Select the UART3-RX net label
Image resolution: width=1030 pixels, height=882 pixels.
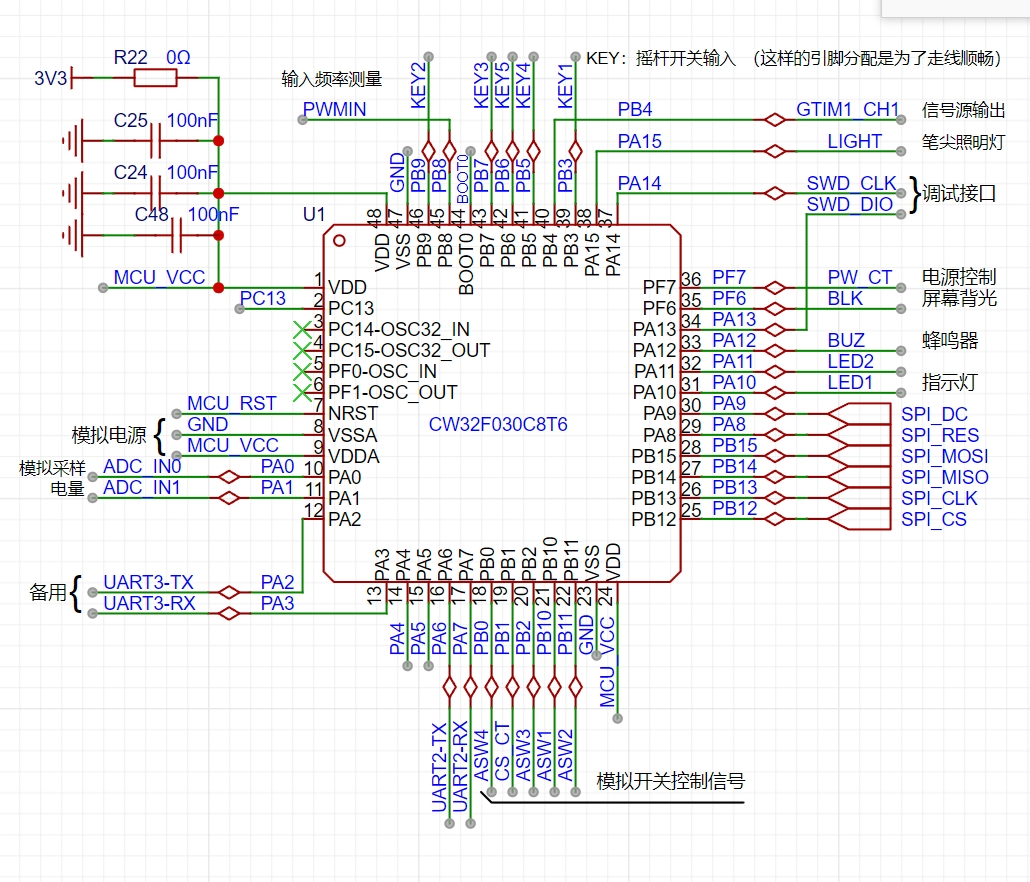coord(149,604)
